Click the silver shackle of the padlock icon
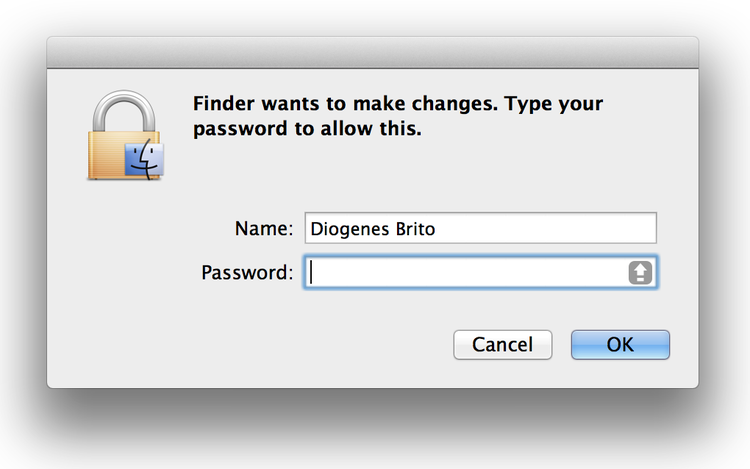This screenshot has width=750, height=469. pyautogui.click(x=124, y=111)
